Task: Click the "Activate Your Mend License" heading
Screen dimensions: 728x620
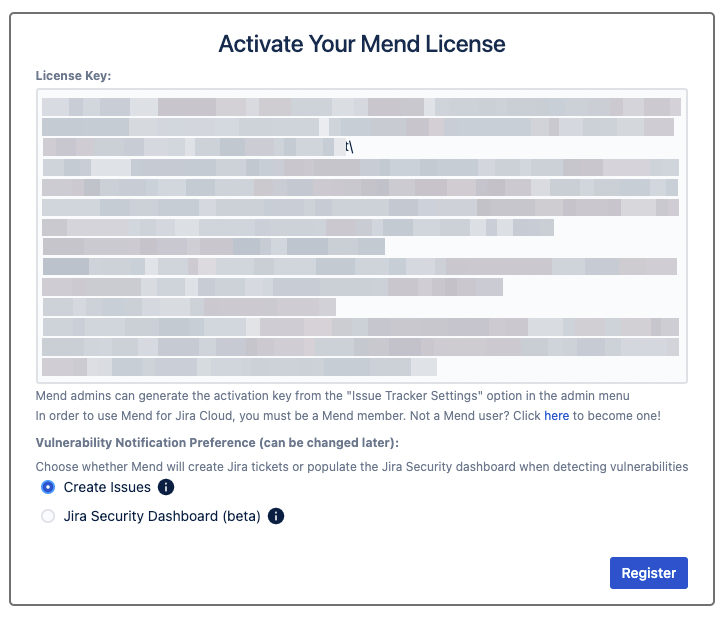Action: point(362,44)
